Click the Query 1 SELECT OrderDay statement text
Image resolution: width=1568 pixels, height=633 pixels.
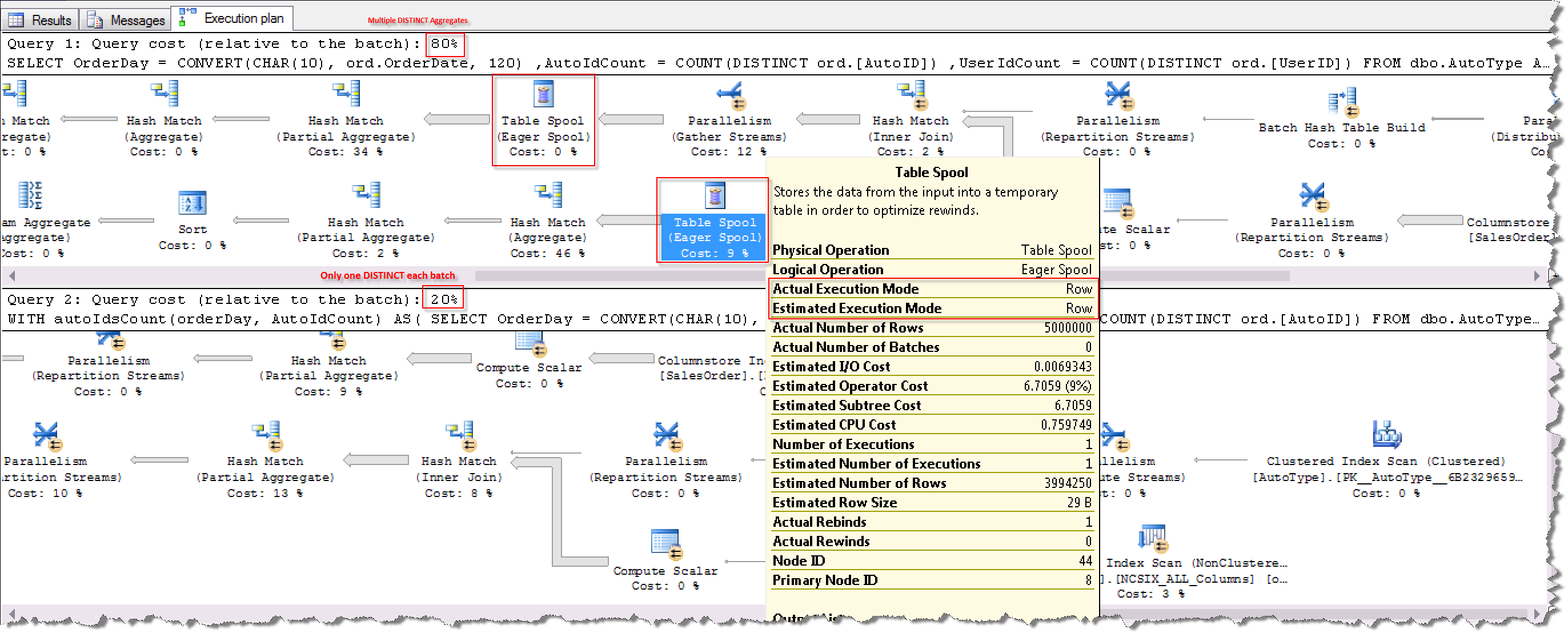778,63
